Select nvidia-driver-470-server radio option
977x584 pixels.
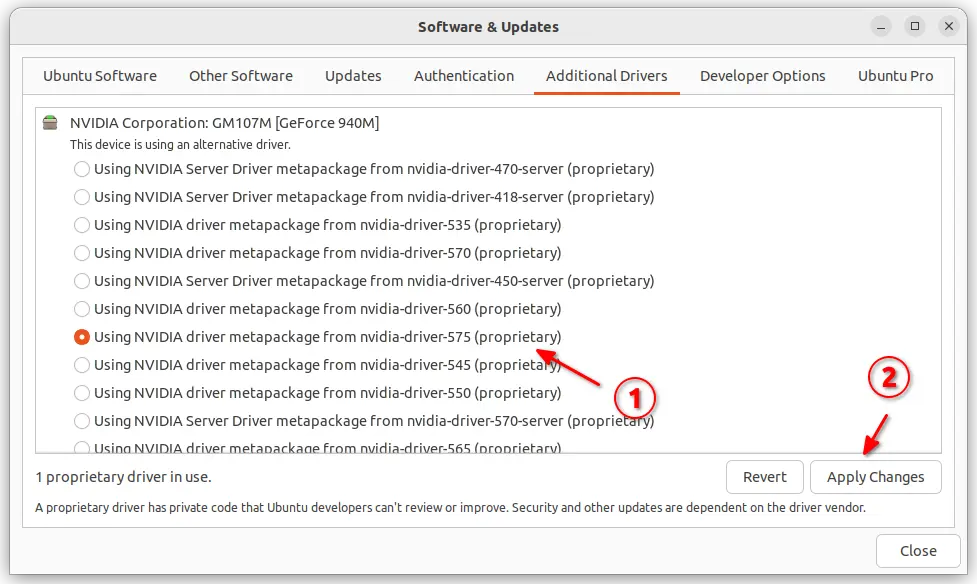(82, 169)
